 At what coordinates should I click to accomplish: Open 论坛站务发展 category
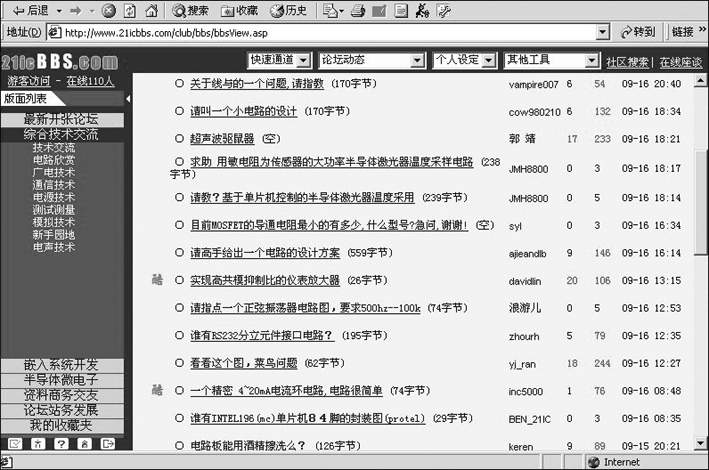click(62, 410)
